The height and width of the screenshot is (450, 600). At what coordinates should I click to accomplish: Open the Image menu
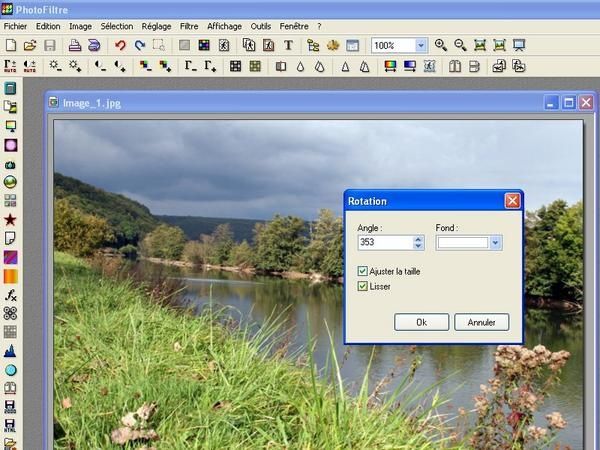coord(80,26)
